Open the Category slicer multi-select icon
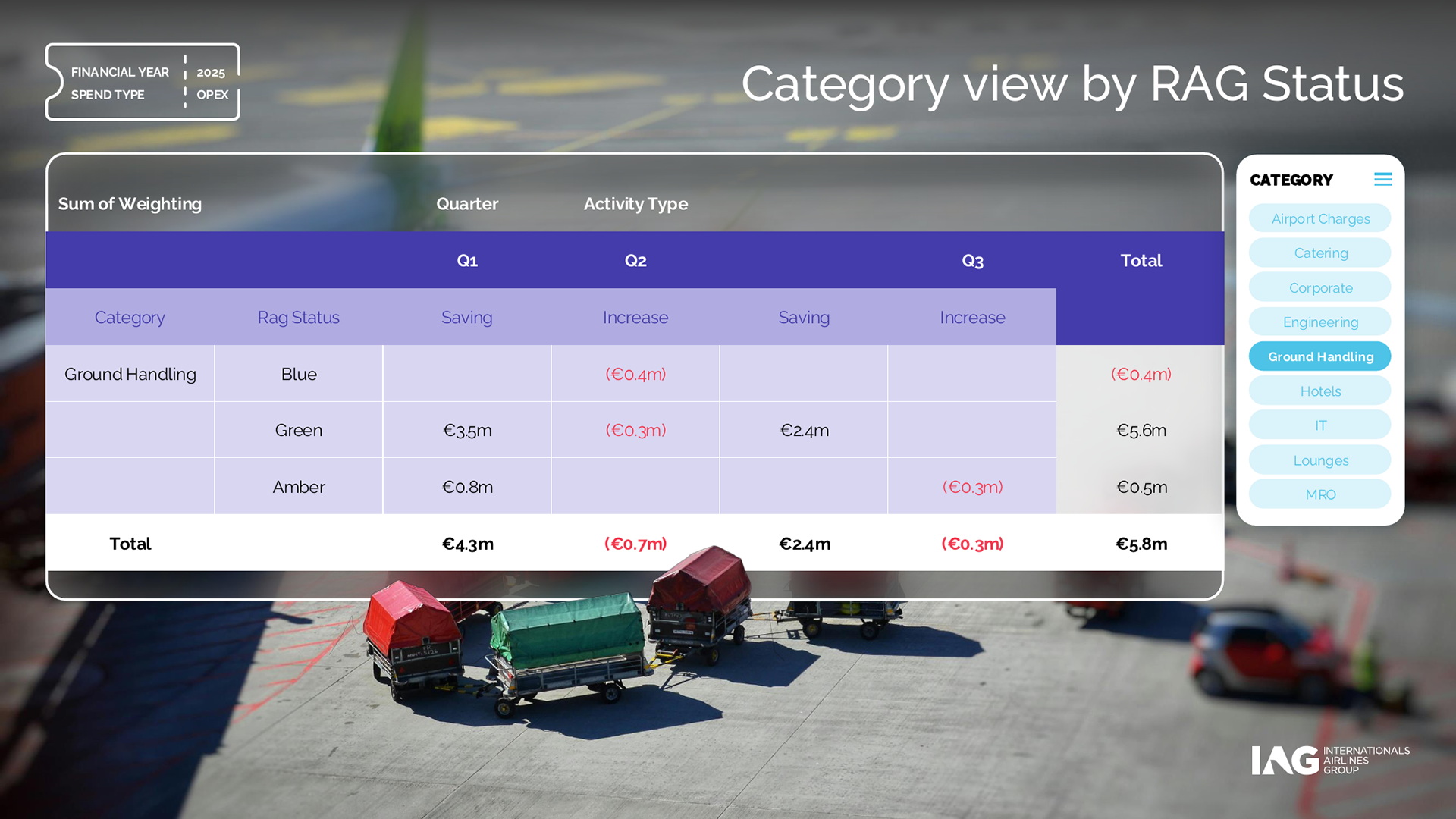The width and height of the screenshot is (1456, 819). (x=1382, y=180)
